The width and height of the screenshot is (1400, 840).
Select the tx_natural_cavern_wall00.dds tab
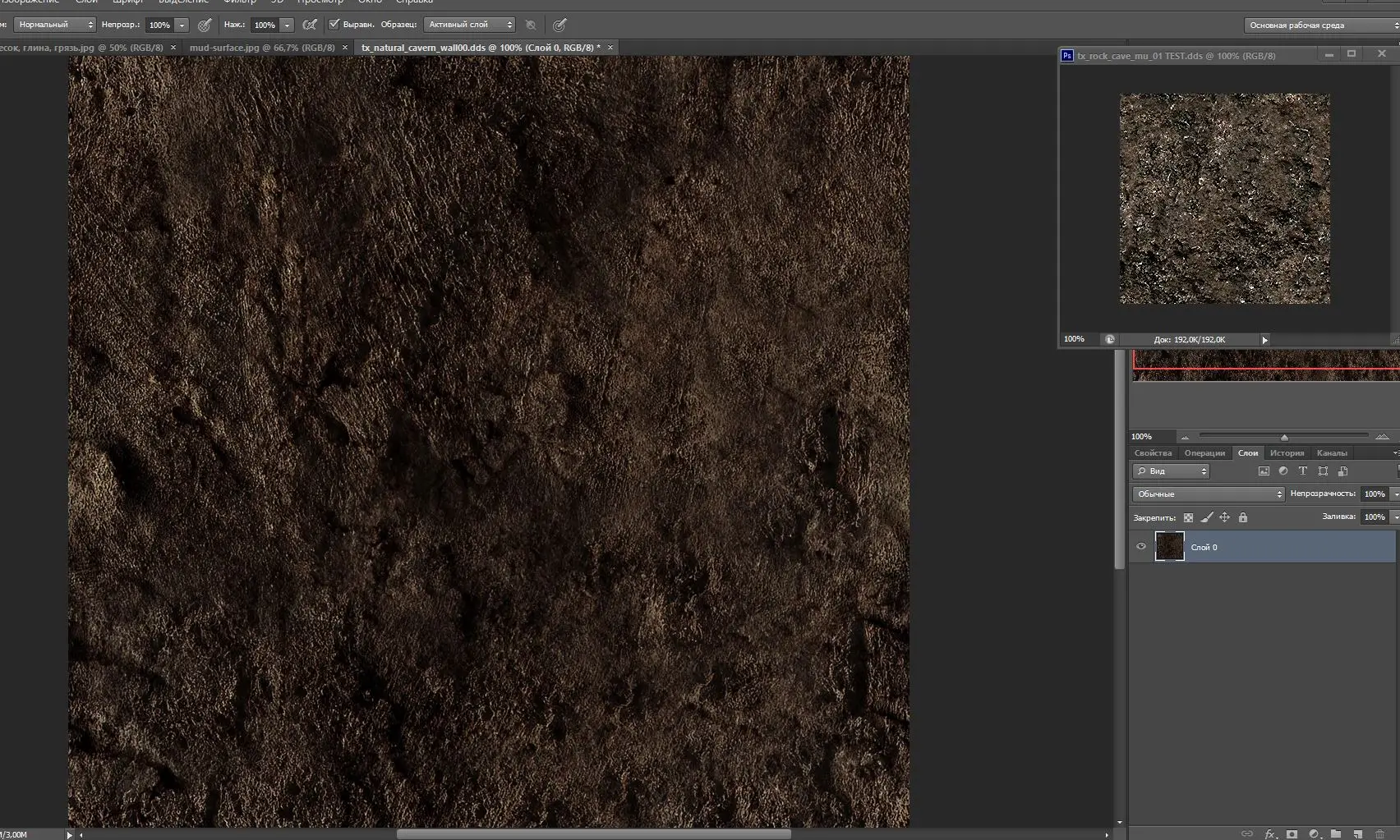[481, 48]
